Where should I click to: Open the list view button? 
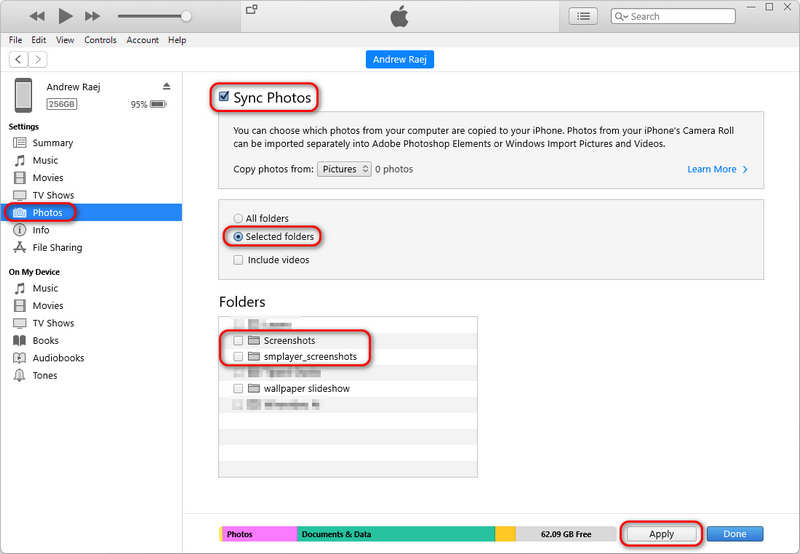(583, 16)
